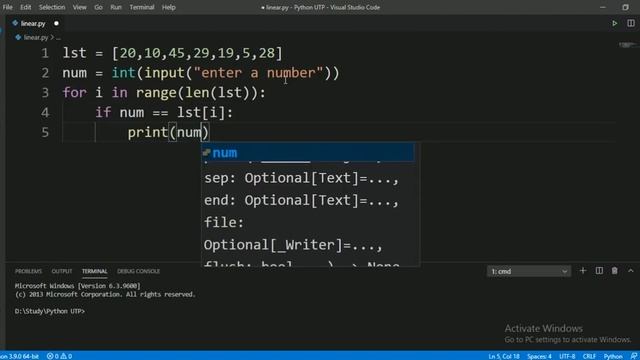Open the Go menu

(98, 7)
